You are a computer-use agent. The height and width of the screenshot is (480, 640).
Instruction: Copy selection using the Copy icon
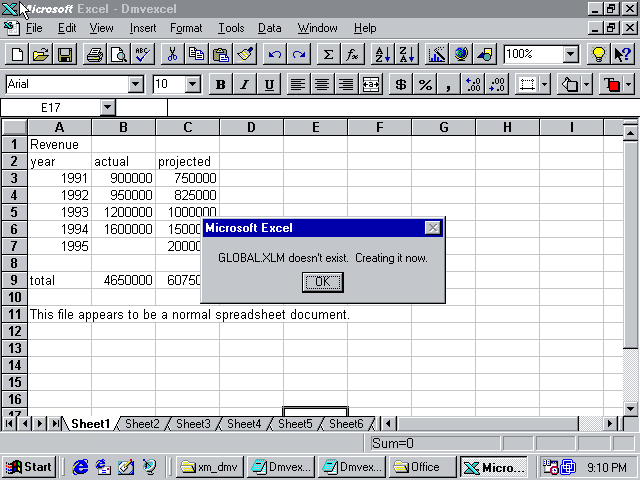(x=197, y=54)
